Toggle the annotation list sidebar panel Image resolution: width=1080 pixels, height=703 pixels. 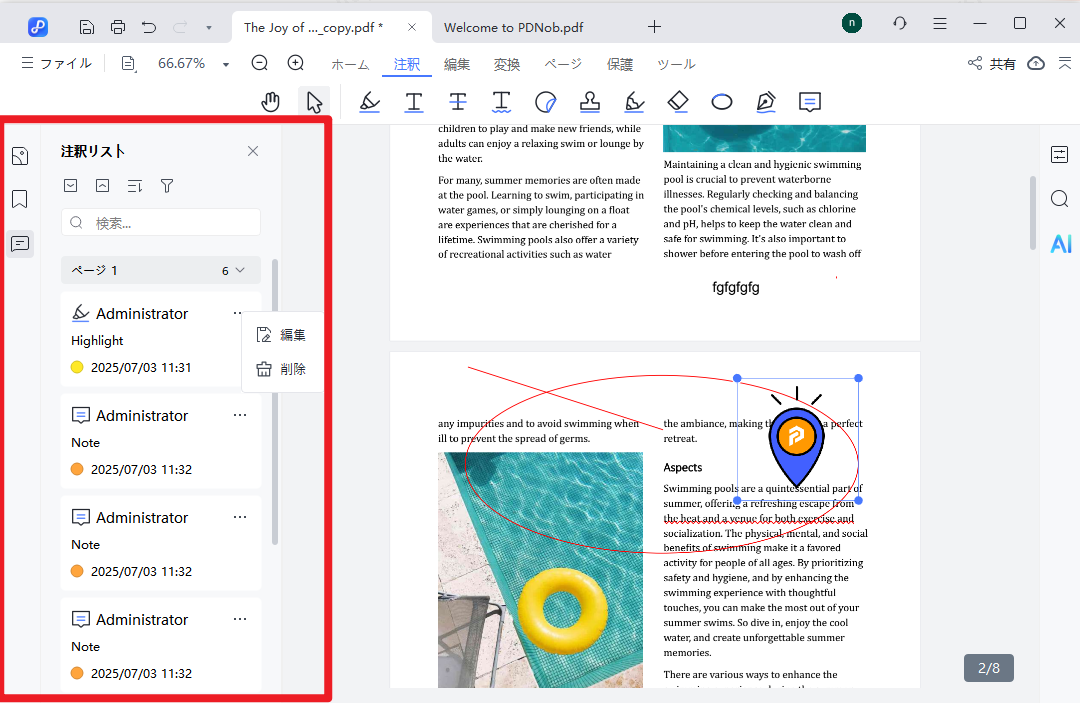20,243
